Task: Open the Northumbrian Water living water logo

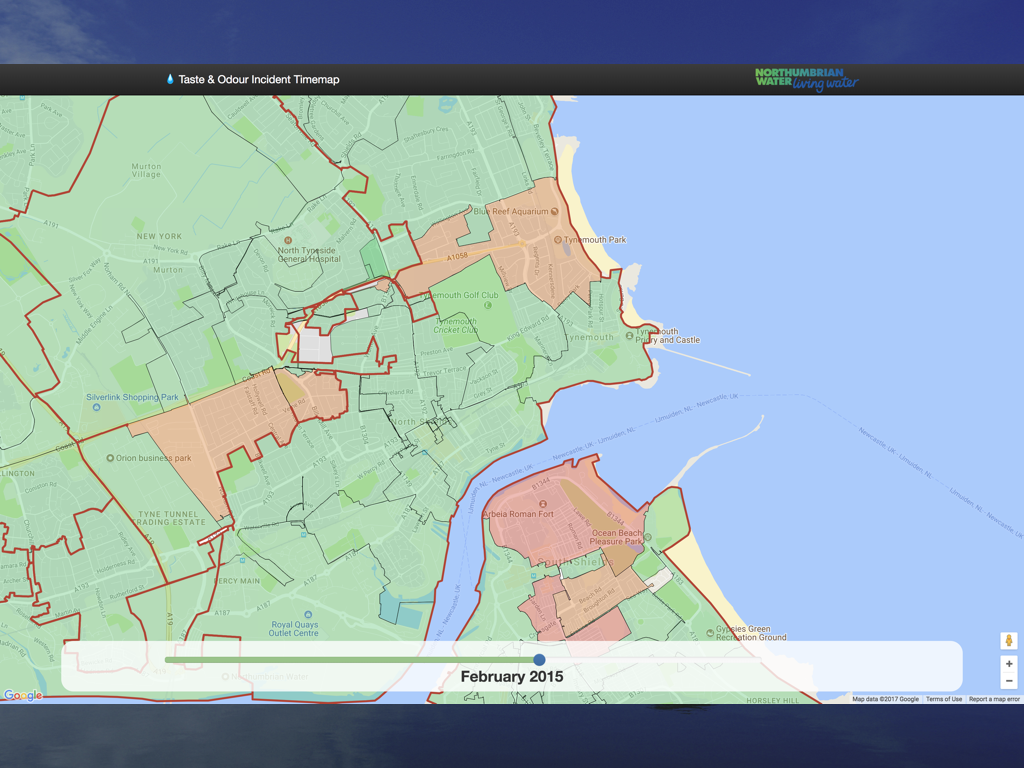Action: [x=807, y=80]
